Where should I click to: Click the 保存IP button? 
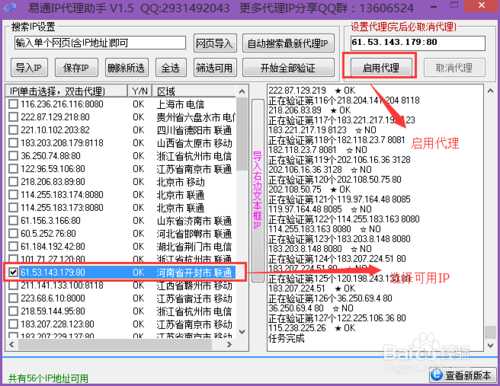pos(76,68)
